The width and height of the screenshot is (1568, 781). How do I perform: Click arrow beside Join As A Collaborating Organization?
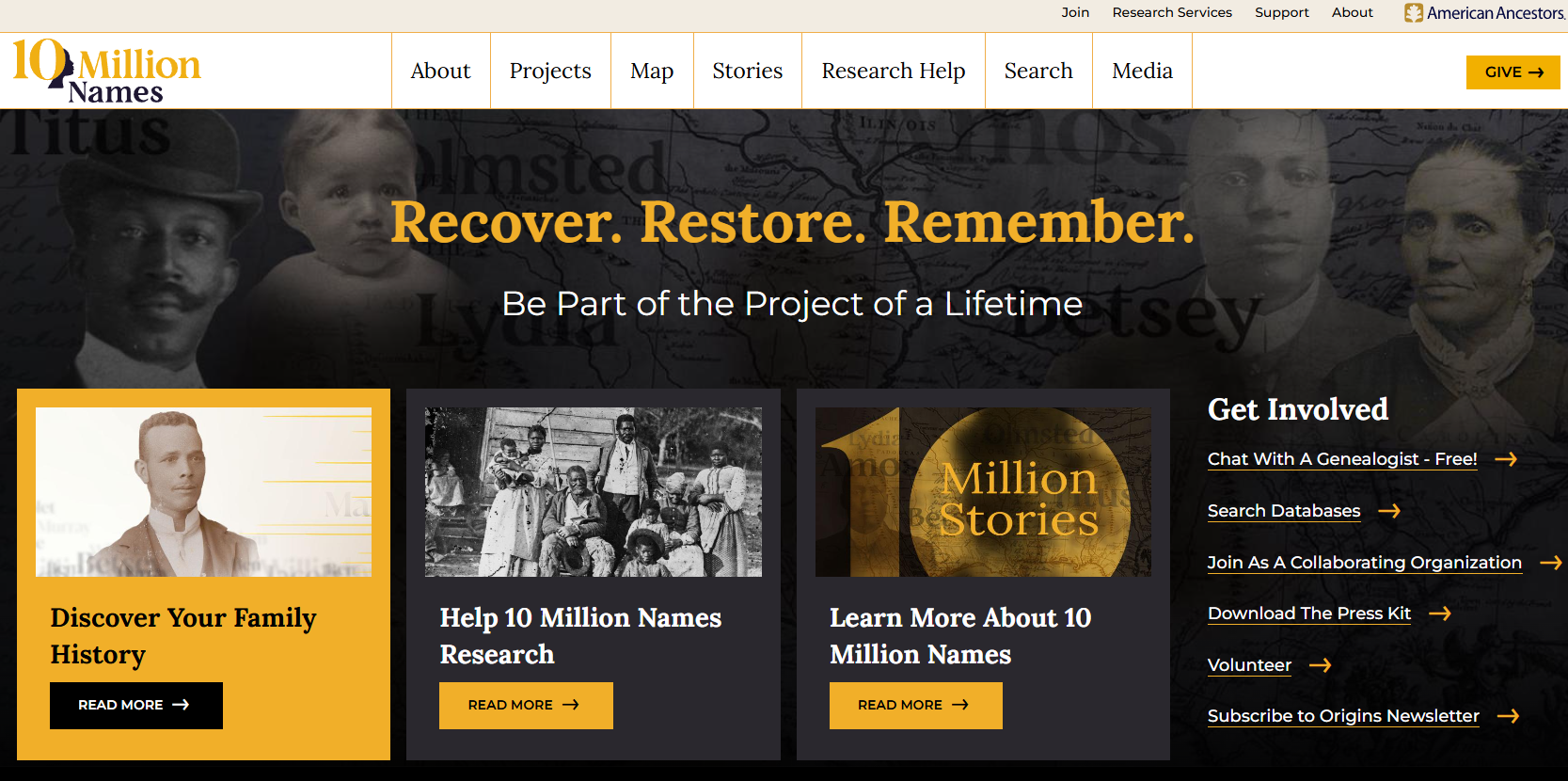pyautogui.click(x=1551, y=563)
